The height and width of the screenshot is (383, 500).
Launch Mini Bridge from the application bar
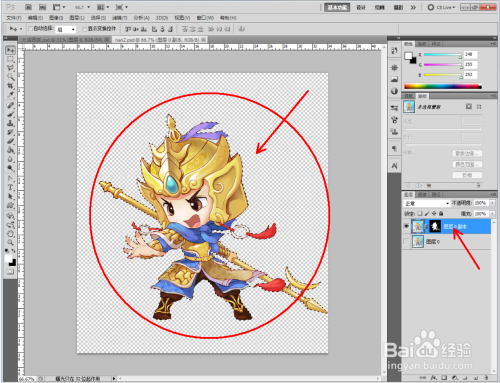coord(42,7)
